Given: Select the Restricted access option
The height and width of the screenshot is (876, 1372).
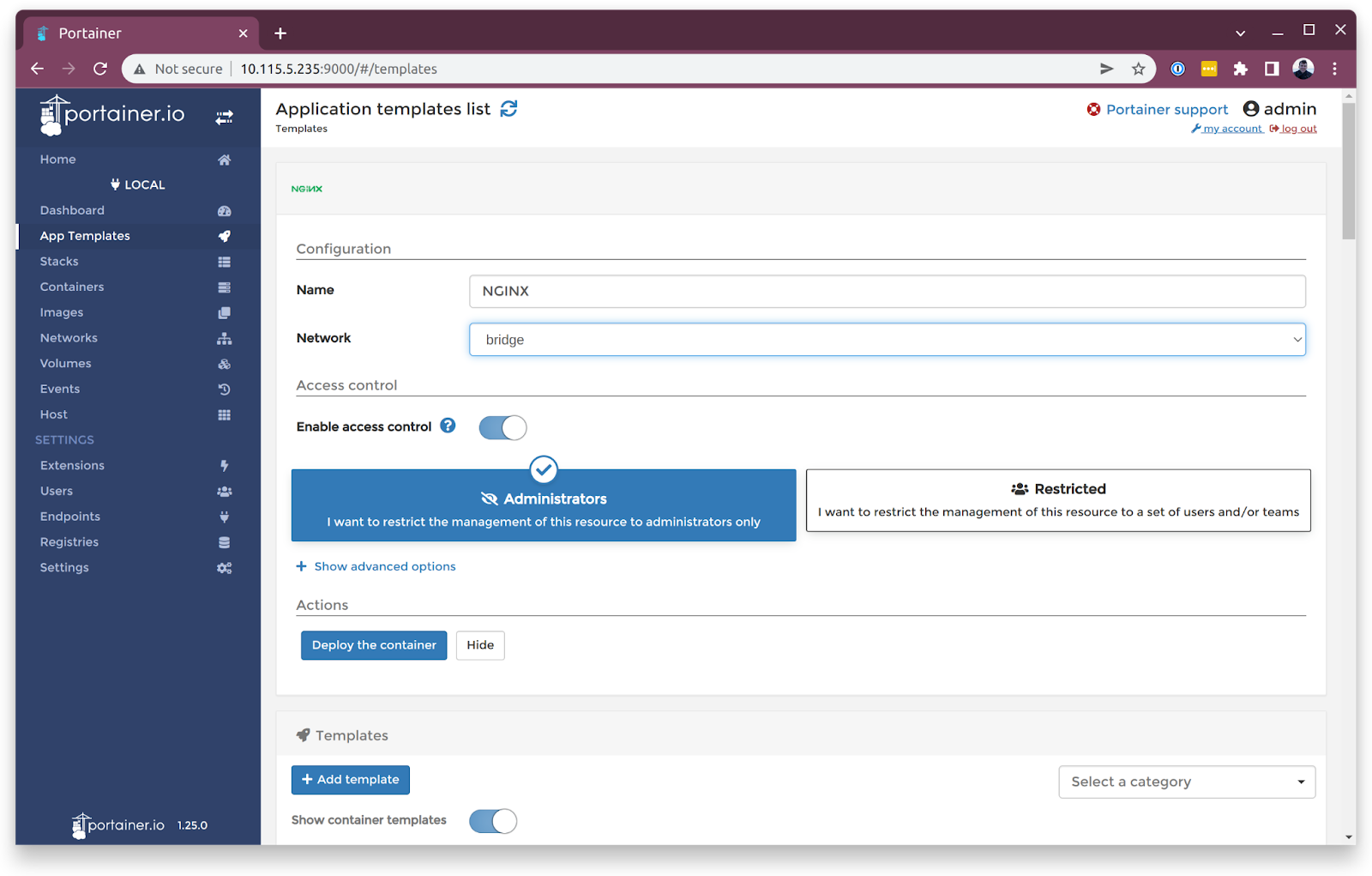Looking at the screenshot, I should pyautogui.click(x=1057, y=500).
